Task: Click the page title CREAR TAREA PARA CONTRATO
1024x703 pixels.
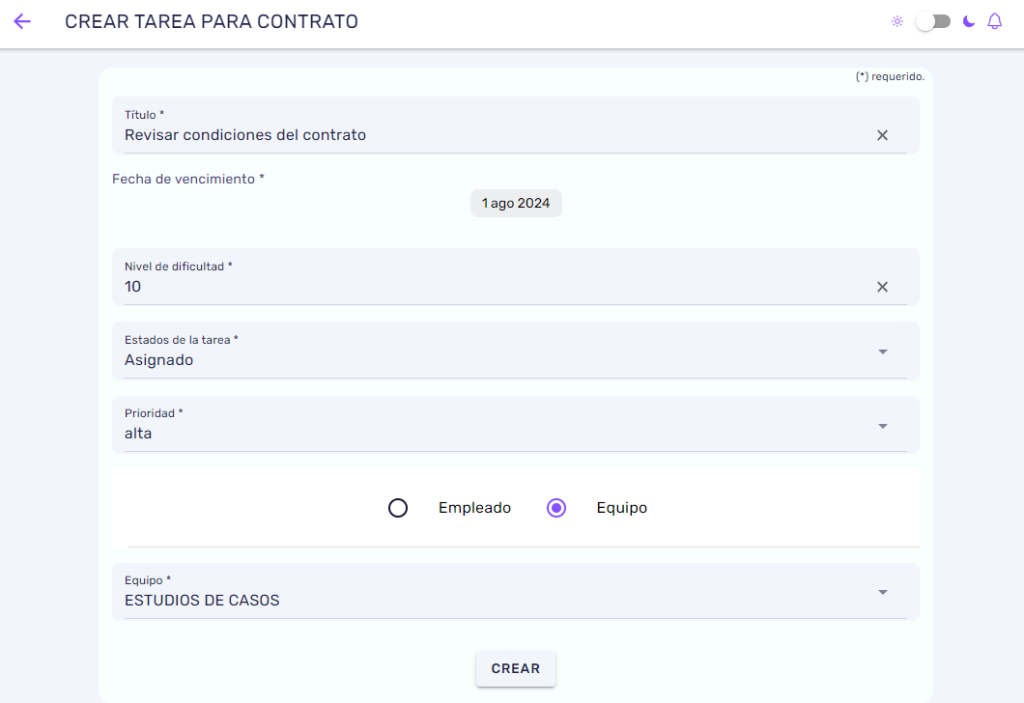Action: (x=212, y=22)
